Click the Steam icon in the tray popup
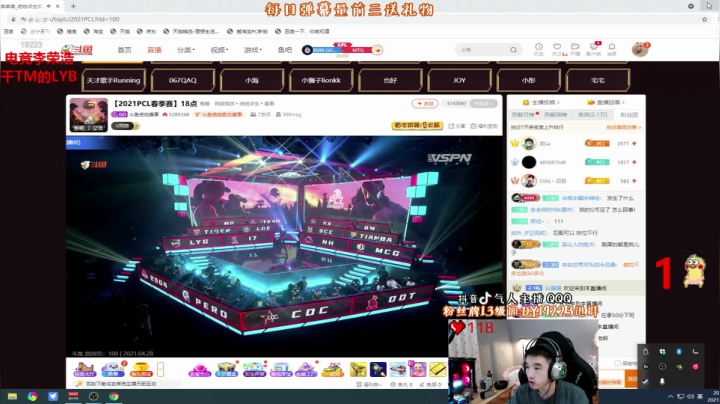The width and height of the screenshot is (720, 404). pyautogui.click(x=646, y=381)
